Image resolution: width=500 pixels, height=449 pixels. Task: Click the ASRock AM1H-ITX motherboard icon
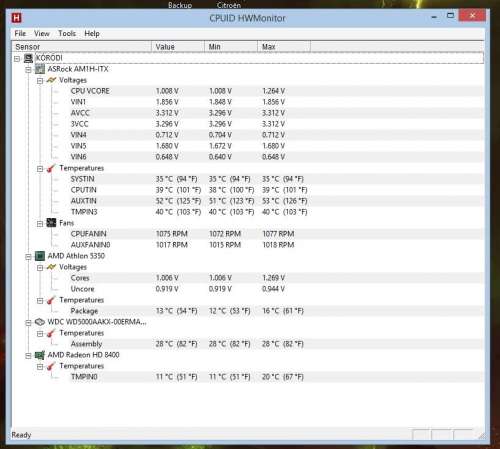tap(40, 69)
